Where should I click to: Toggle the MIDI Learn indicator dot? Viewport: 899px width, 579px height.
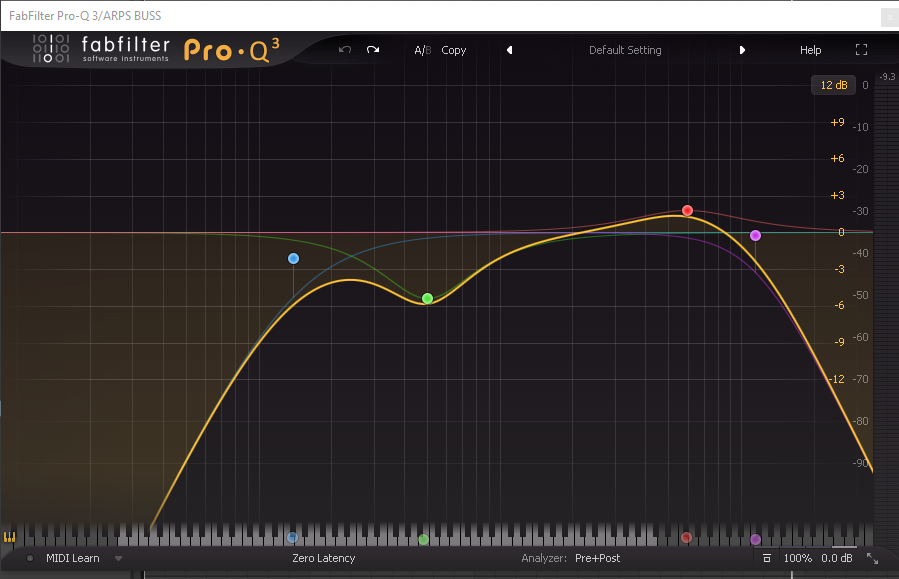click(x=31, y=558)
